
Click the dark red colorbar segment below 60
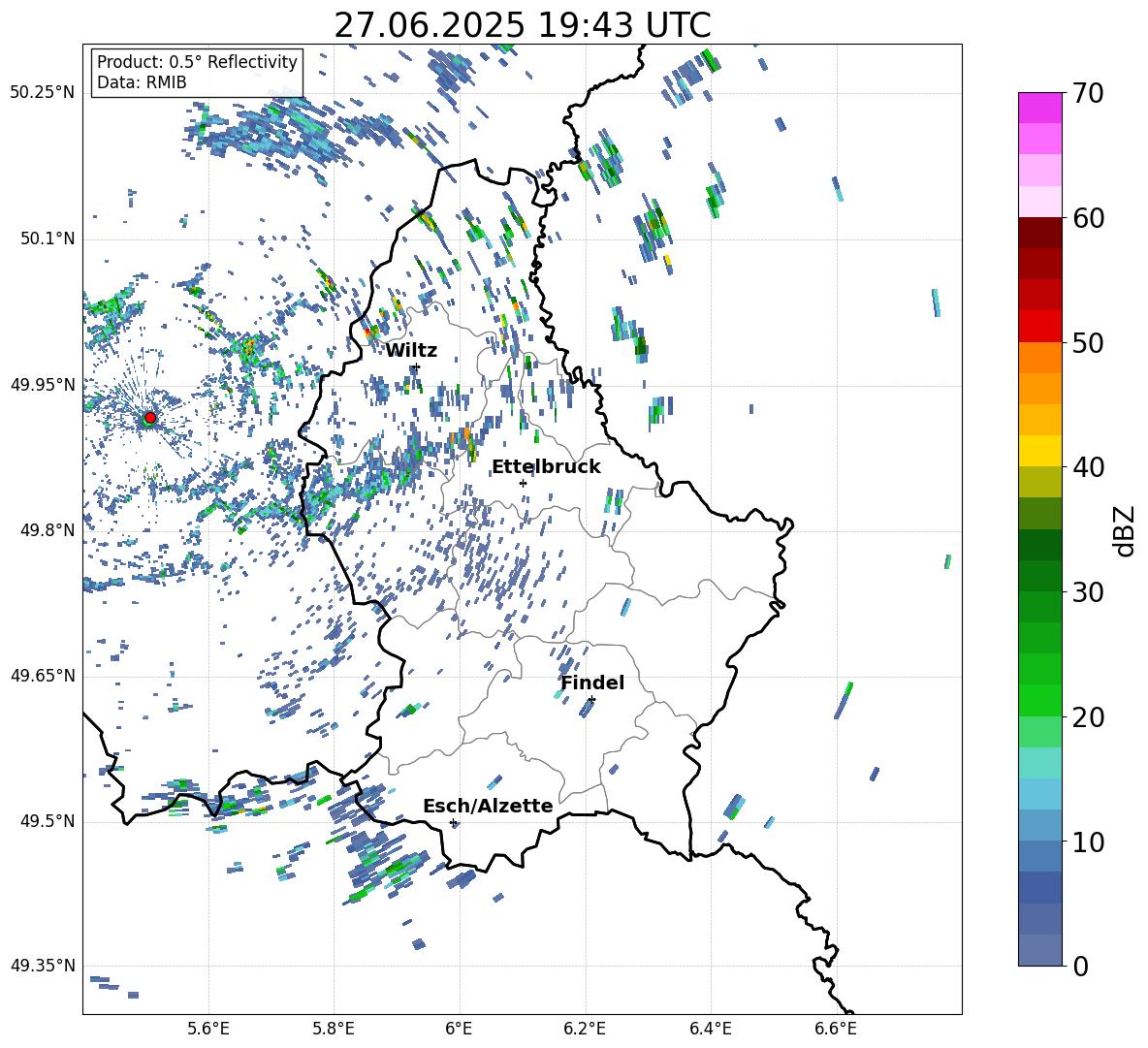(1039, 233)
